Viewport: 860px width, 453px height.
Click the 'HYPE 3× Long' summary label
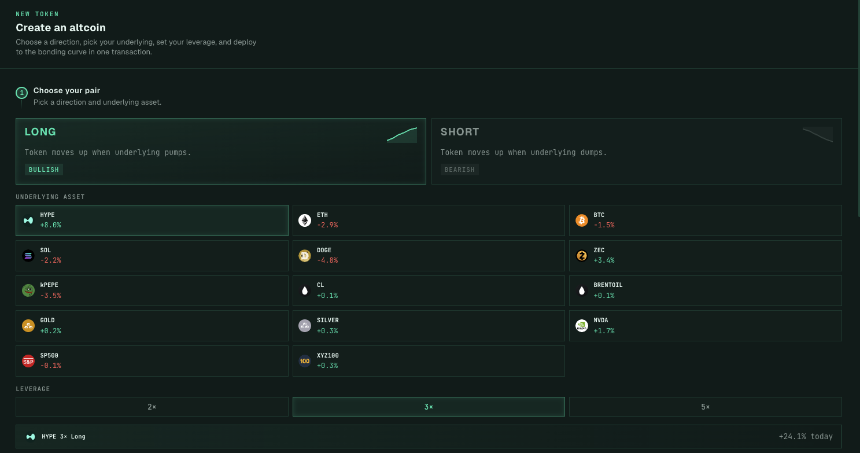(x=64, y=437)
